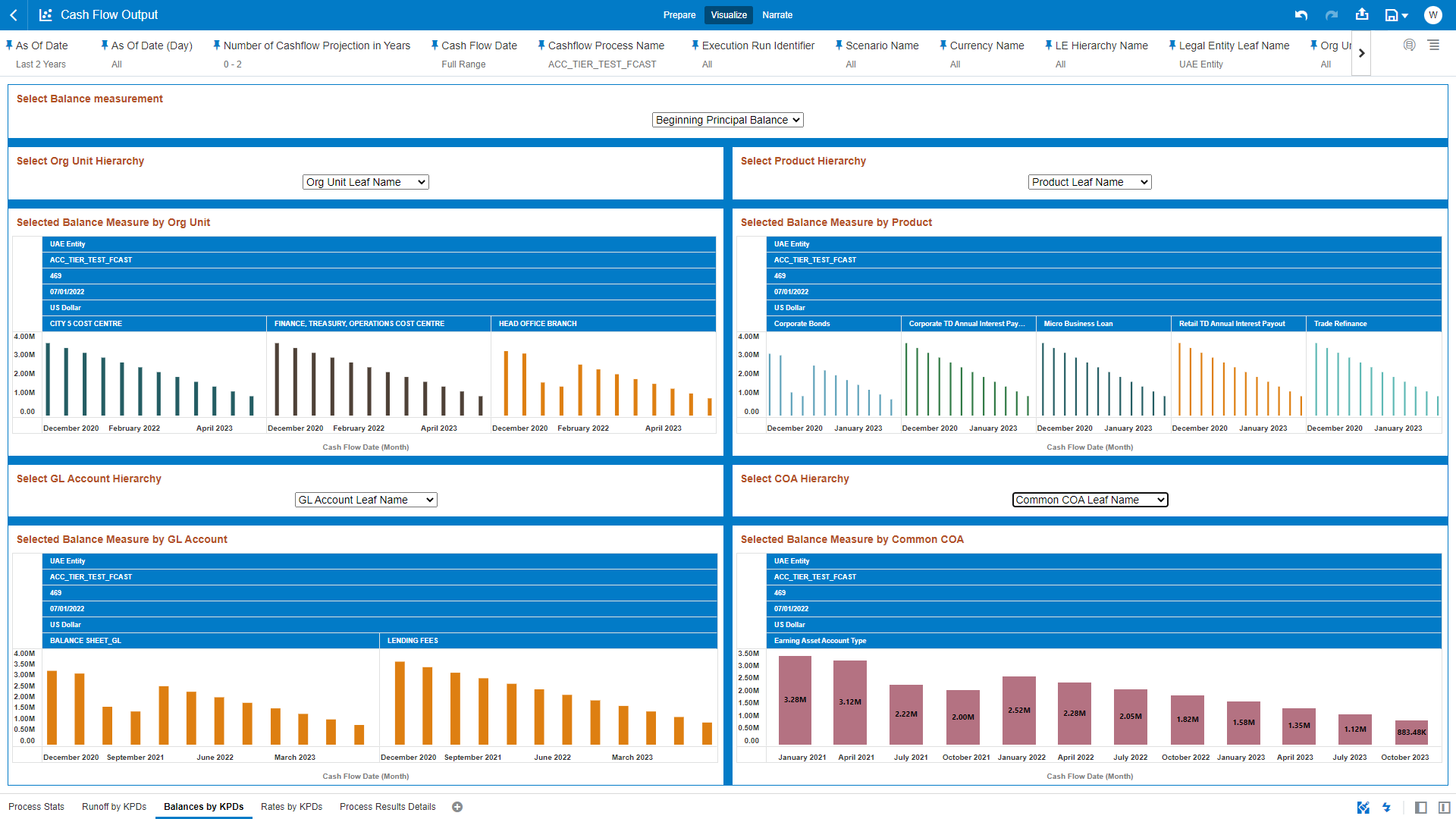The height and width of the screenshot is (819, 1456).
Task: Click the Prepare mode button
Action: (679, 15)
